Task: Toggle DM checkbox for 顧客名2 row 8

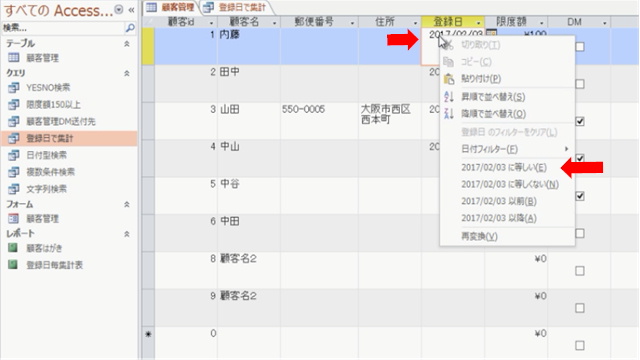Action: point(580,271)
